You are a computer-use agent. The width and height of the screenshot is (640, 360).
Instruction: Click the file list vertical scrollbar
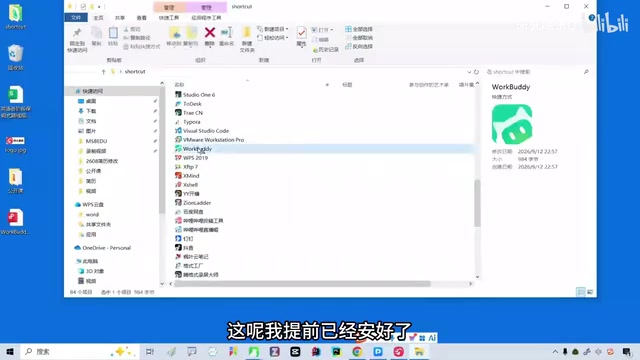(477, 203)
